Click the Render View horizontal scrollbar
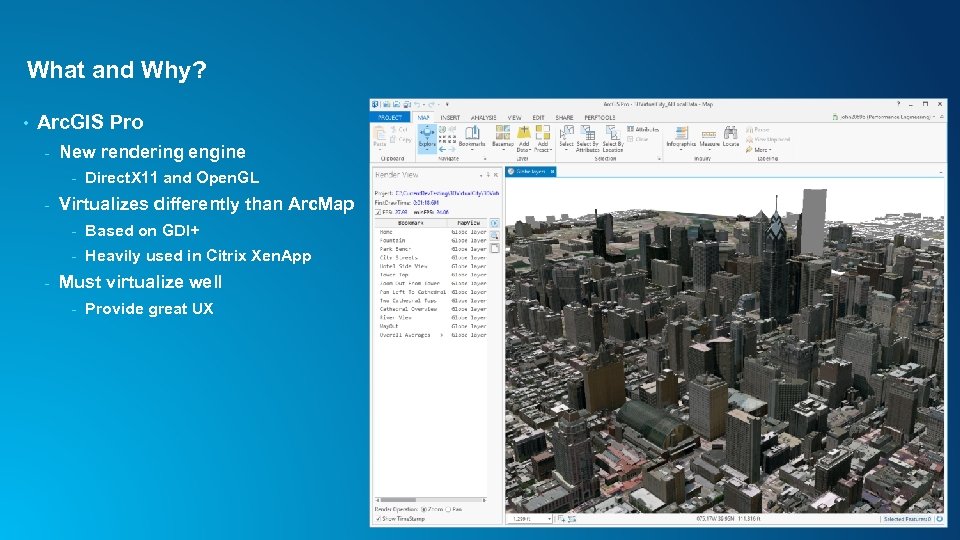This screenshot has width=960, height=540. coord(431,500)
